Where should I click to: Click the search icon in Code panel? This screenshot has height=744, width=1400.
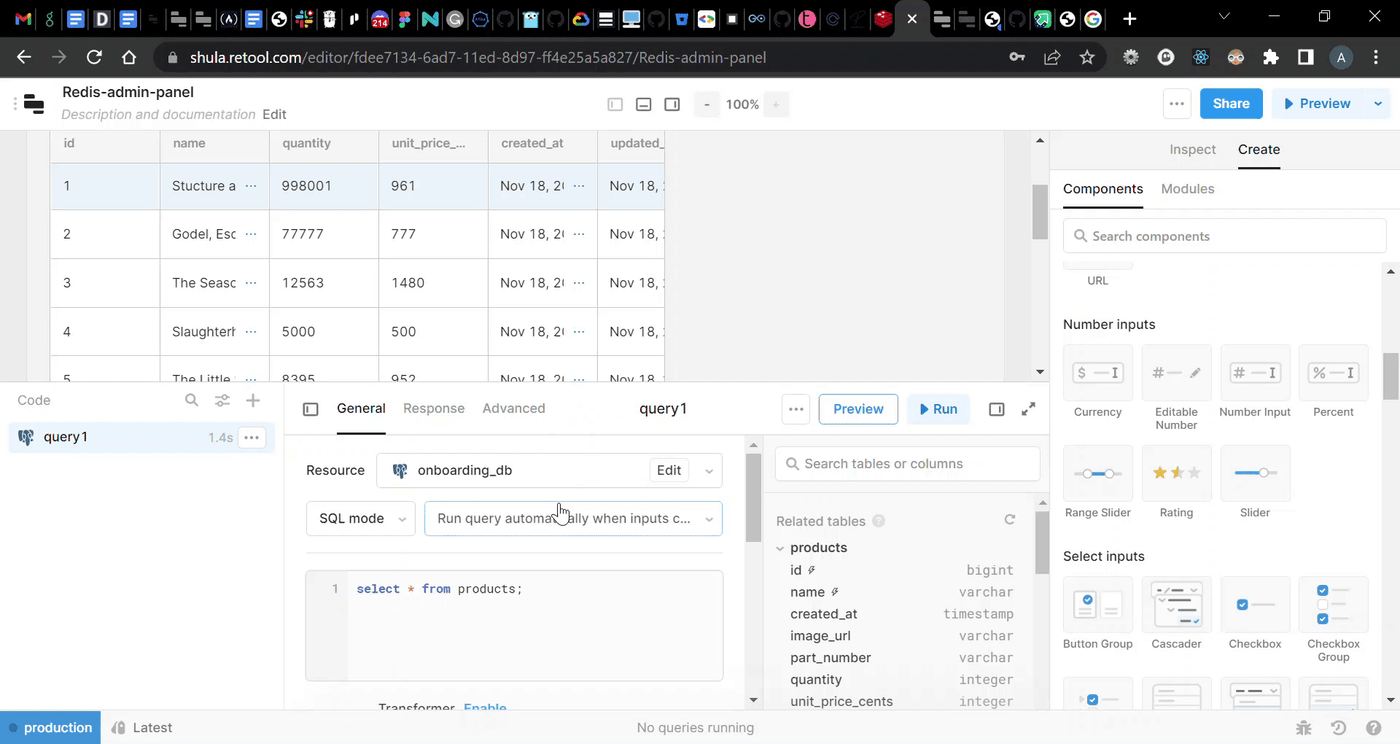[192, 400]
